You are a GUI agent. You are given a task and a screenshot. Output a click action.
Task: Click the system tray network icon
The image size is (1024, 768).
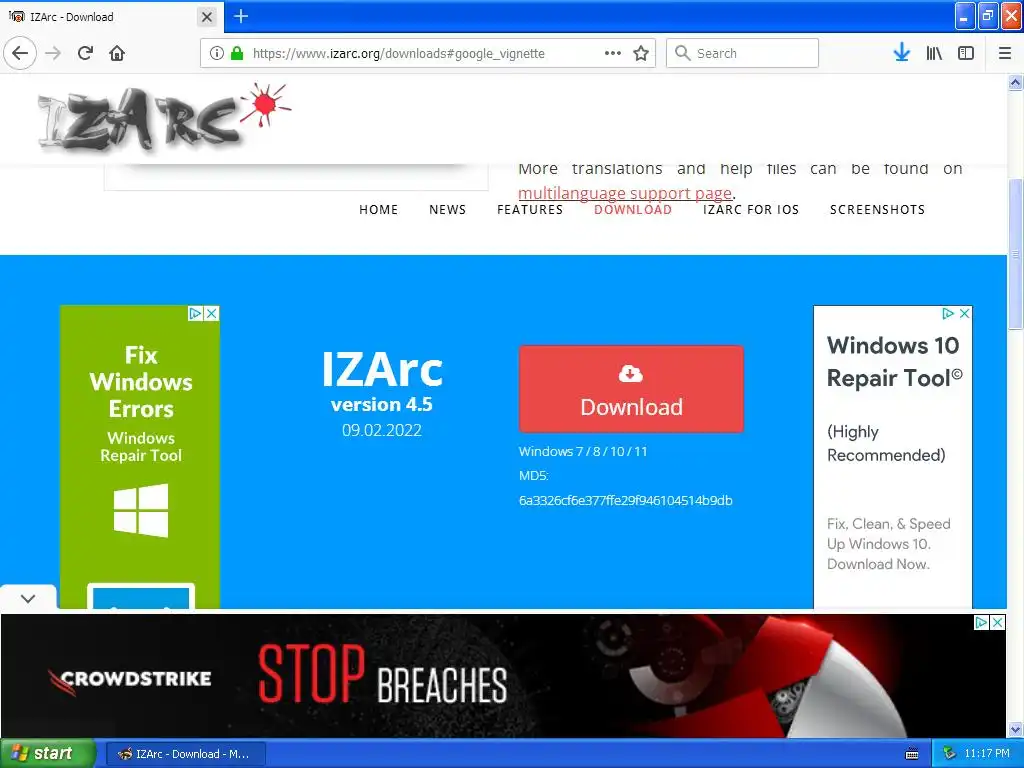[x=950, y=754]
